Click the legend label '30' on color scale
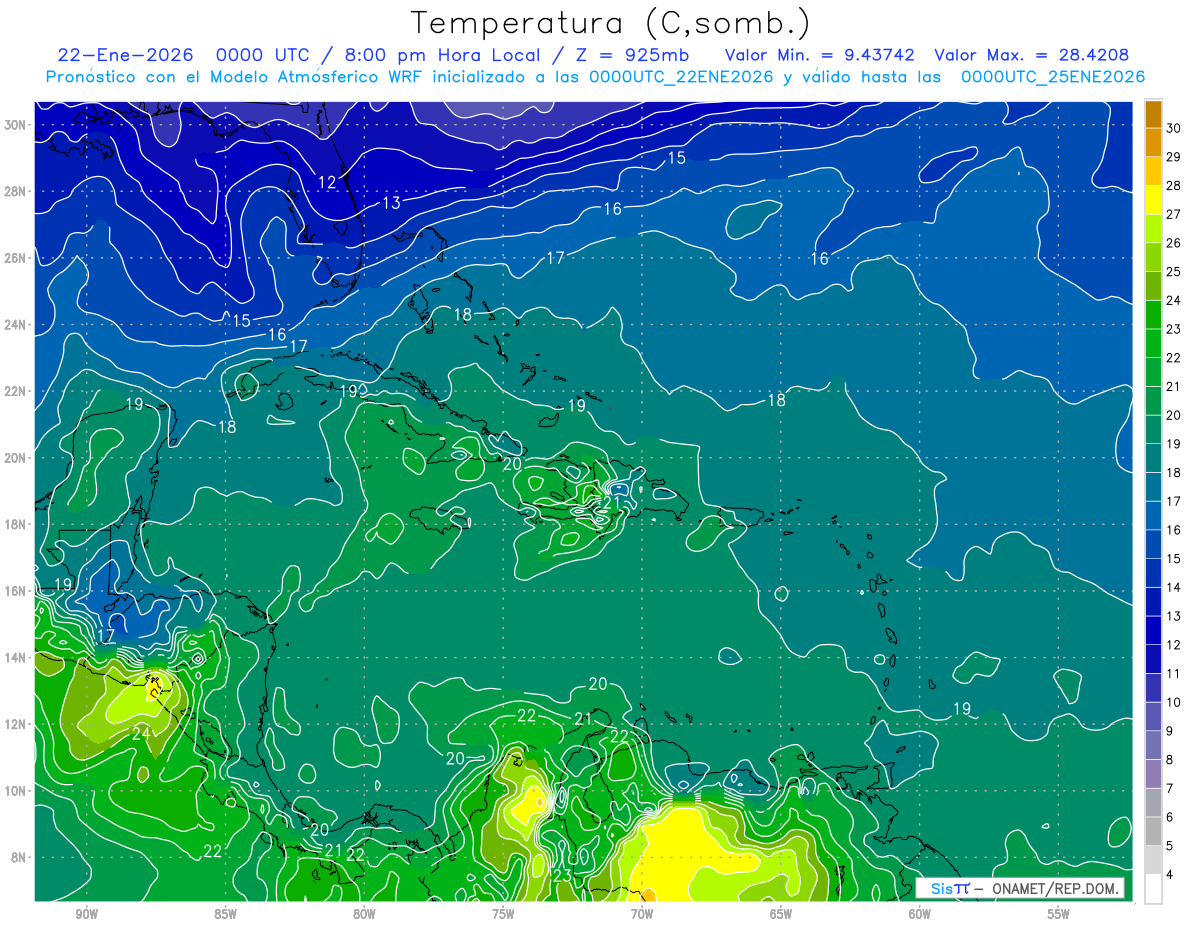Image resolution: width=1200 pixels, height=927 pixels. pyautogui.click(x=1174, y=128)
